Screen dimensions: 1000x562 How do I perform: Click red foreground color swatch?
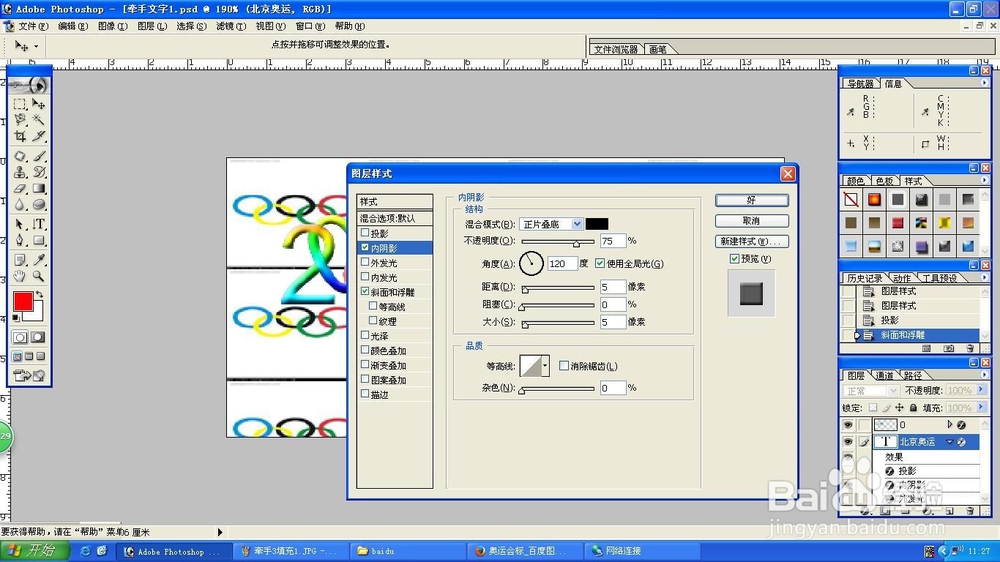pyautogui.click(x=23, y=302)
